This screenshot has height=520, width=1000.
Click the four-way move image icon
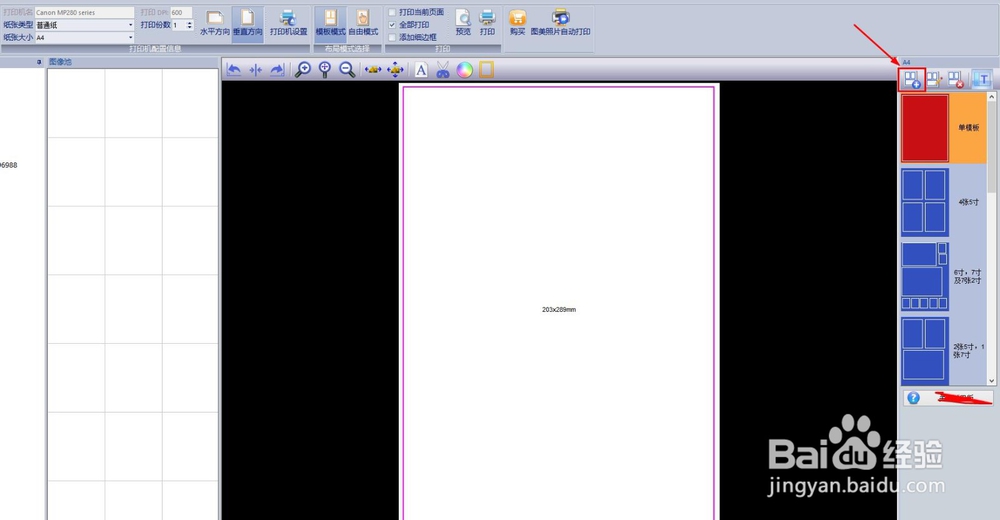point(395,70)
